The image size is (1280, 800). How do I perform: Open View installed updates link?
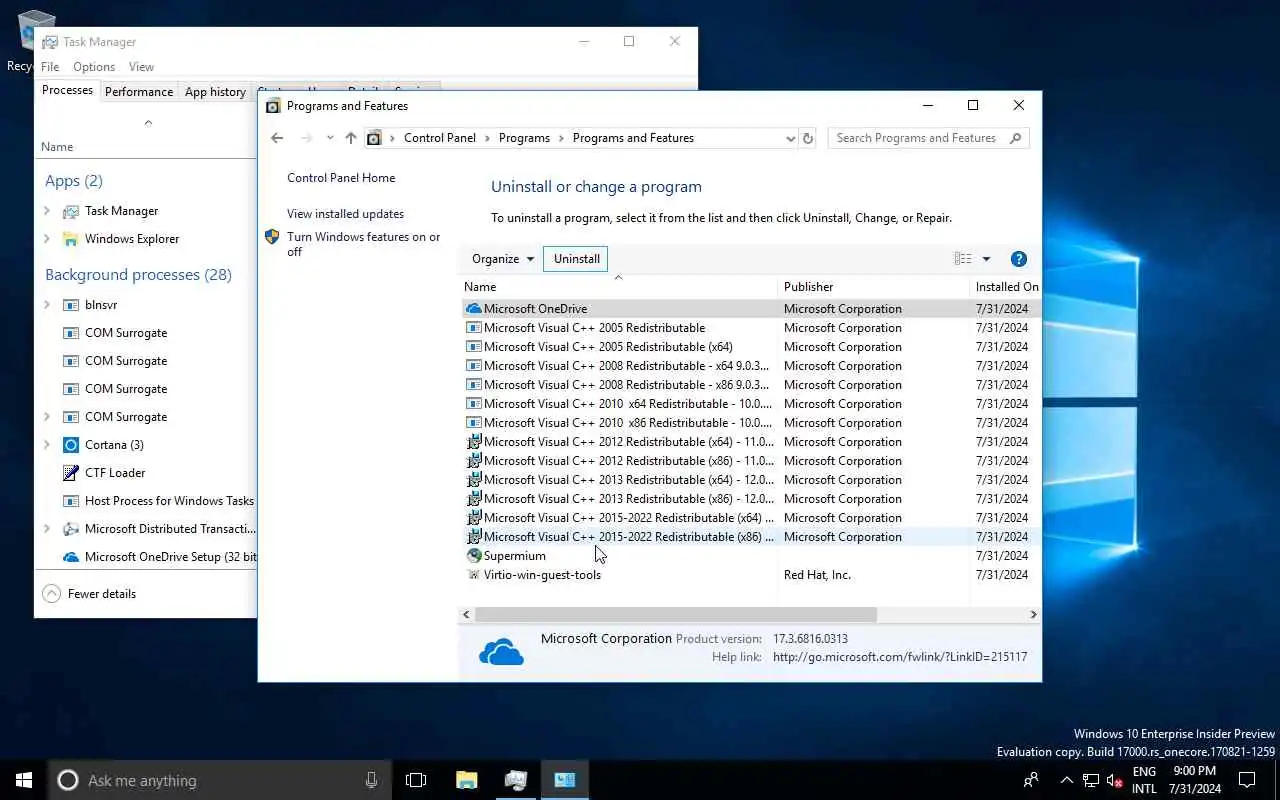click(345, 214)
